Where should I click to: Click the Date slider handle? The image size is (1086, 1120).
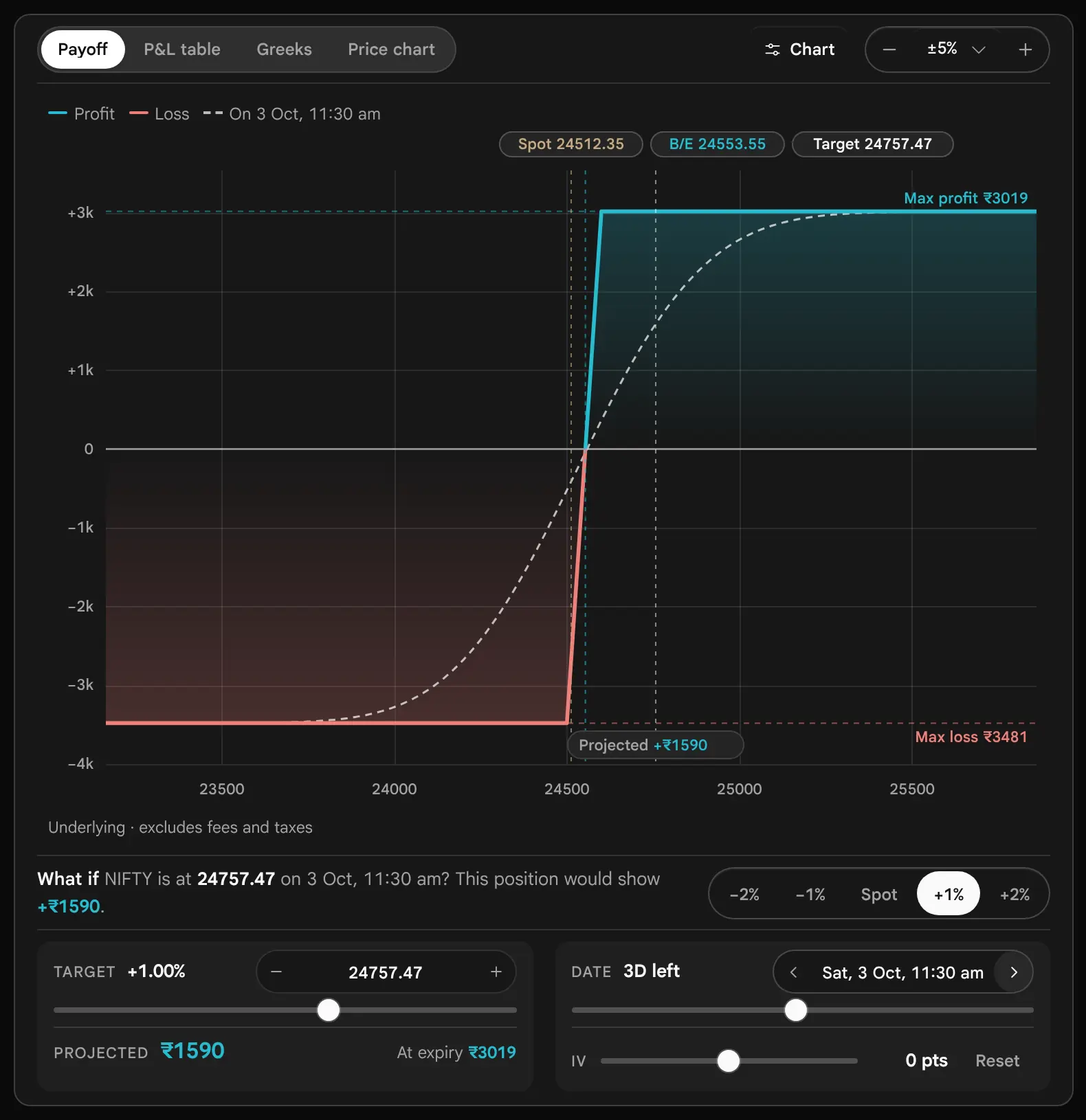(796, 1010)
